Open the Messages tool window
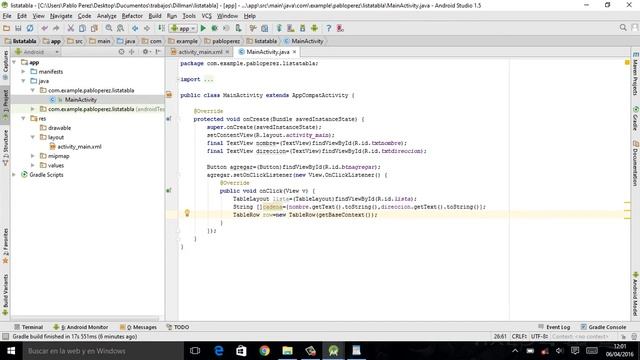 coord(138,327)
